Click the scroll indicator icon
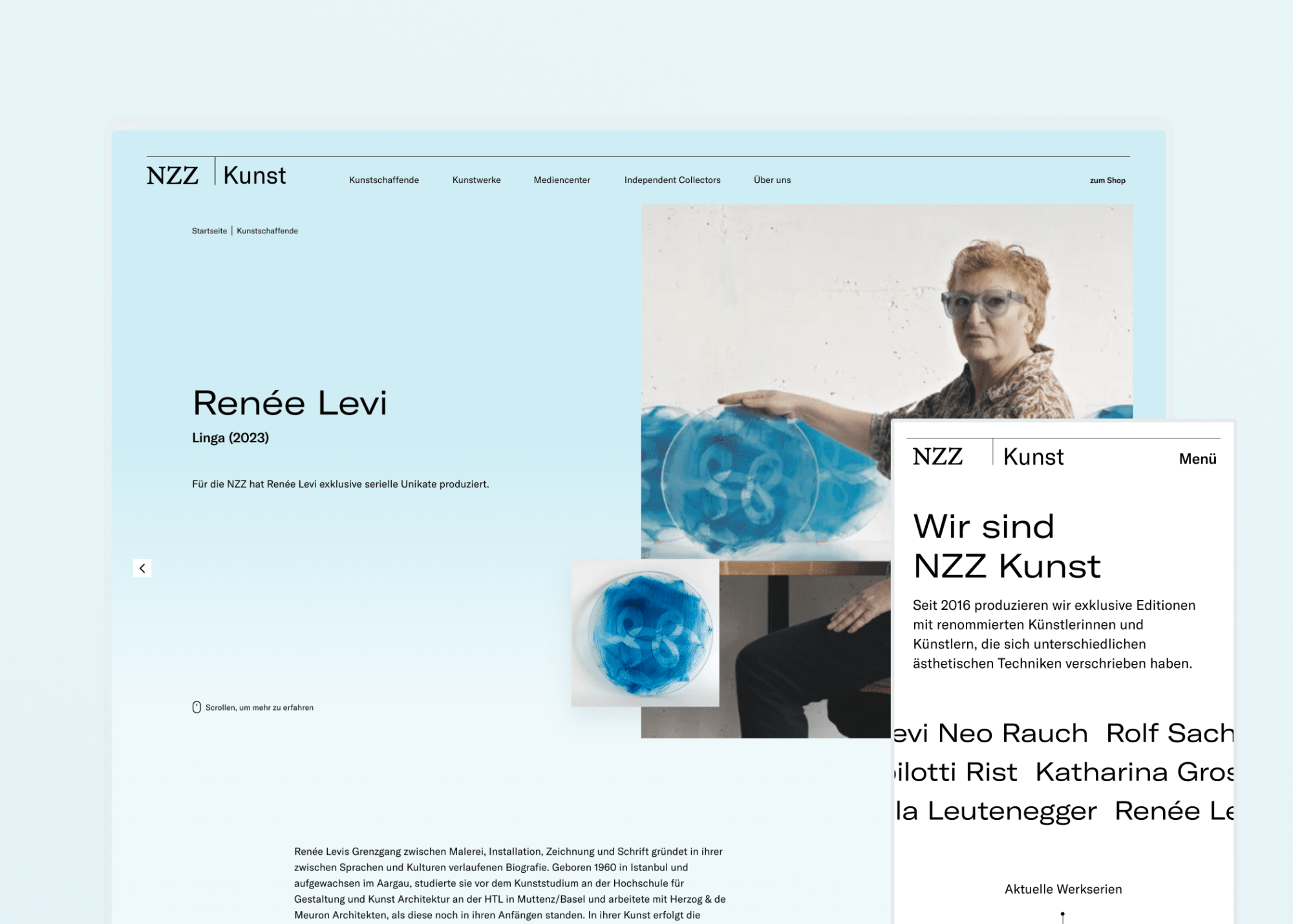 pyautogui.click(x=192, y=707)
